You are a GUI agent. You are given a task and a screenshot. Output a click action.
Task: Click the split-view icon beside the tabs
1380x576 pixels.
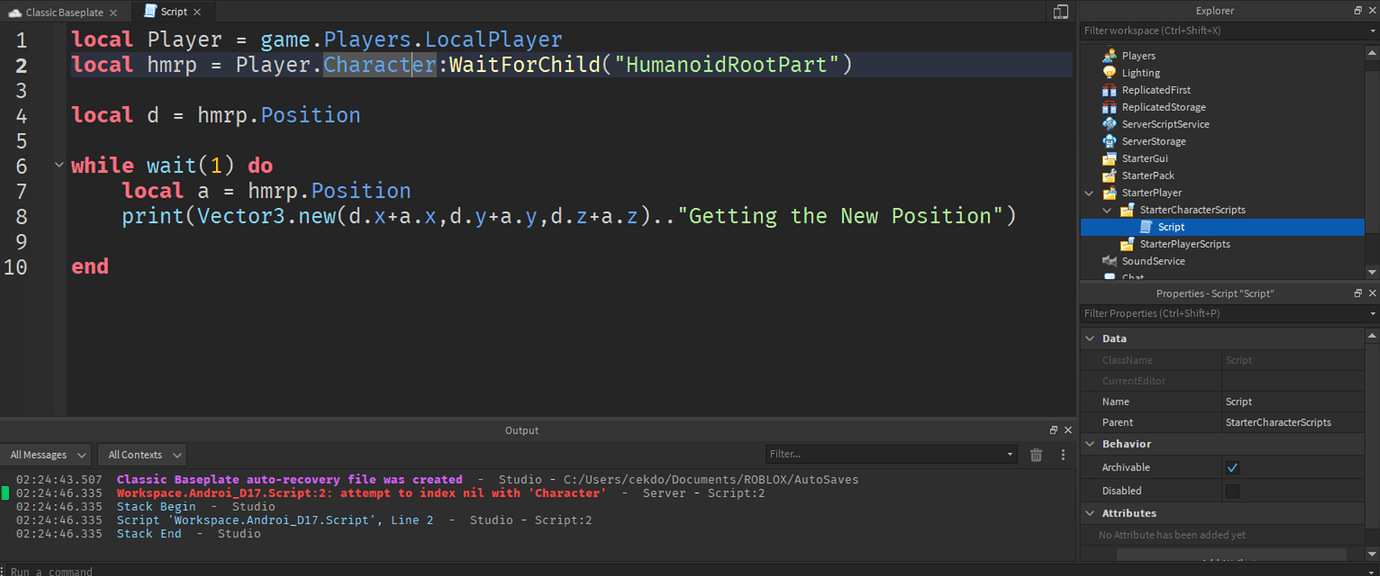pyautogui.click(x=1062, y=11)
